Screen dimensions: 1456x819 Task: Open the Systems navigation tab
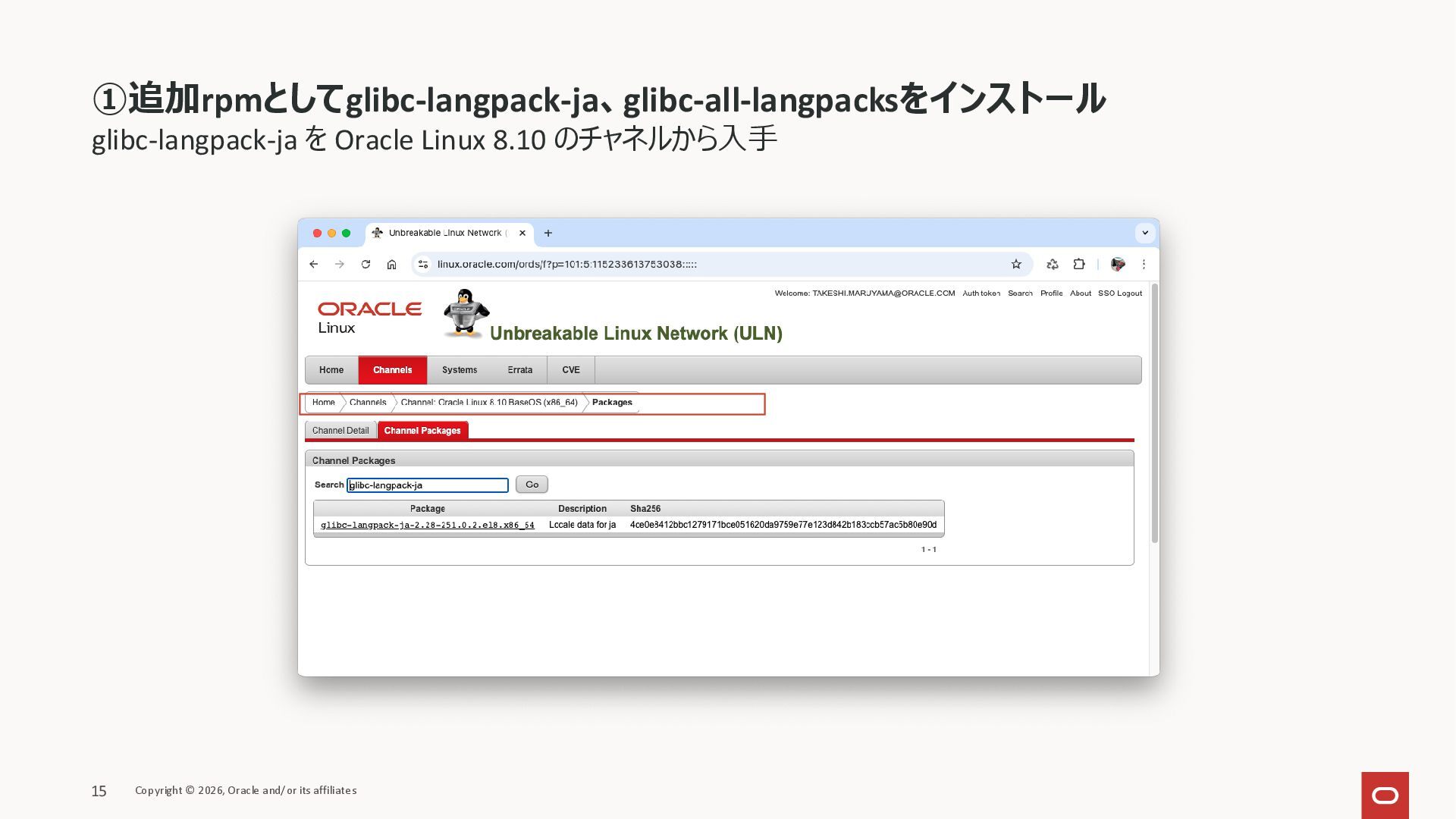click(460, 370)
